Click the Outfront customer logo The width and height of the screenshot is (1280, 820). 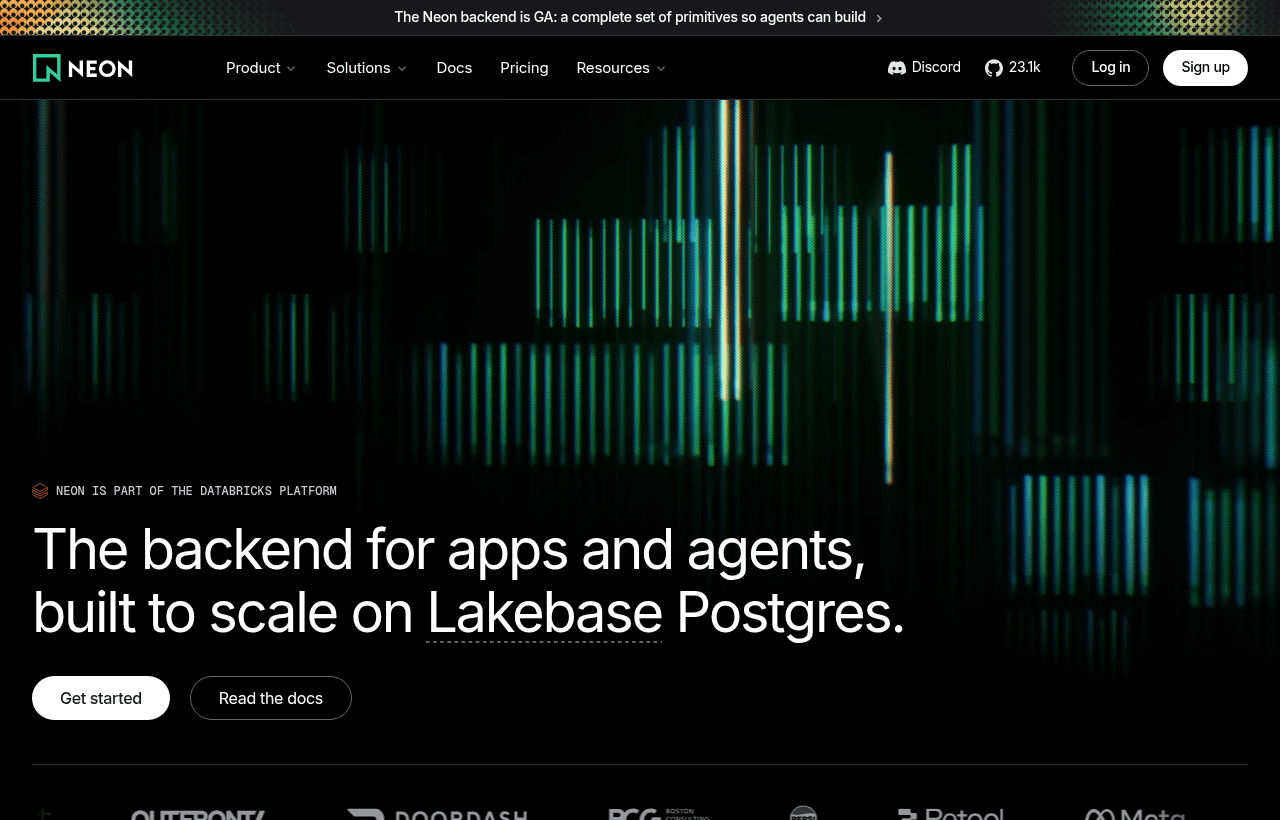pos(198,814)
